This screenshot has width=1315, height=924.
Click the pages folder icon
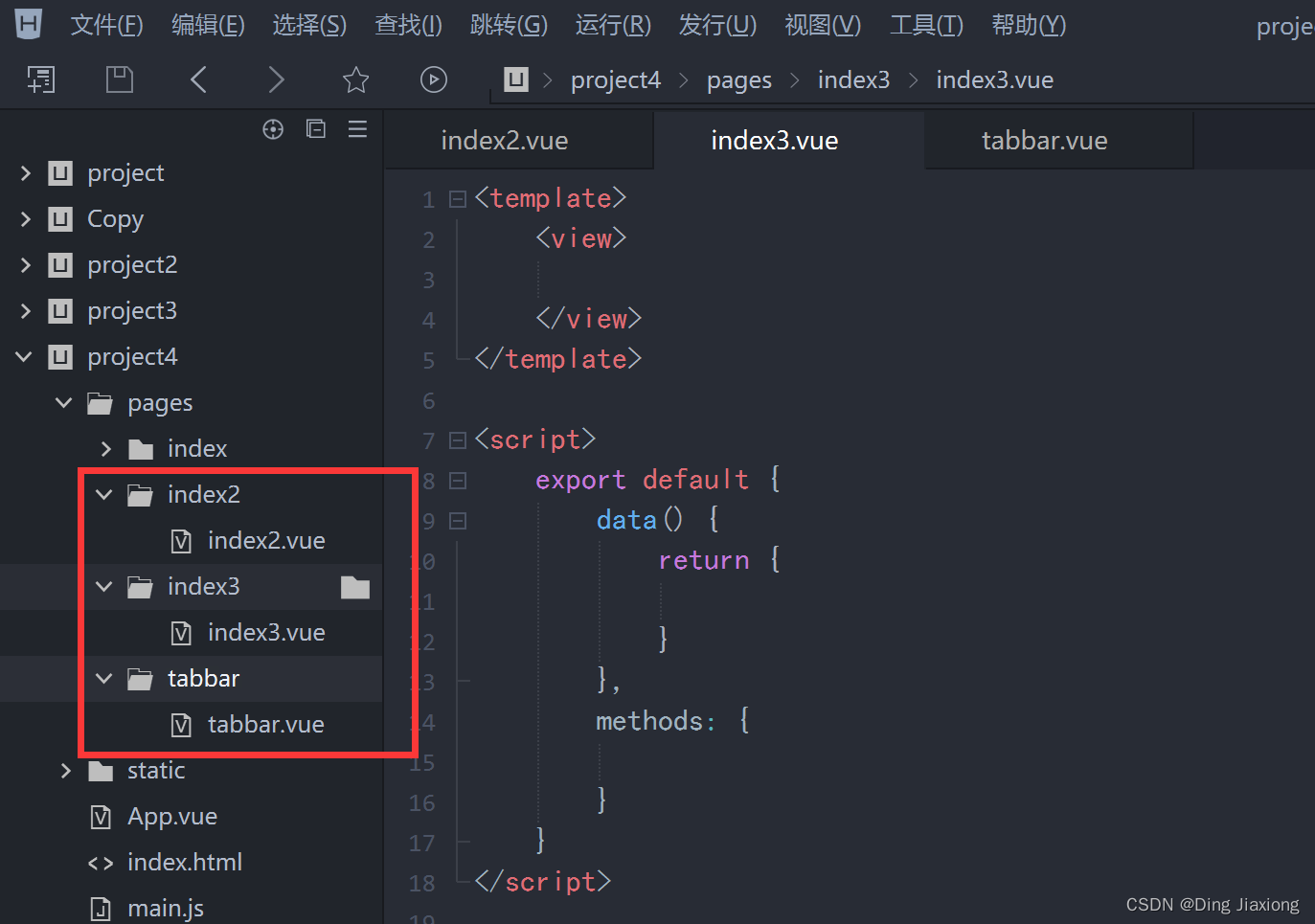click(x=100, y=404)
